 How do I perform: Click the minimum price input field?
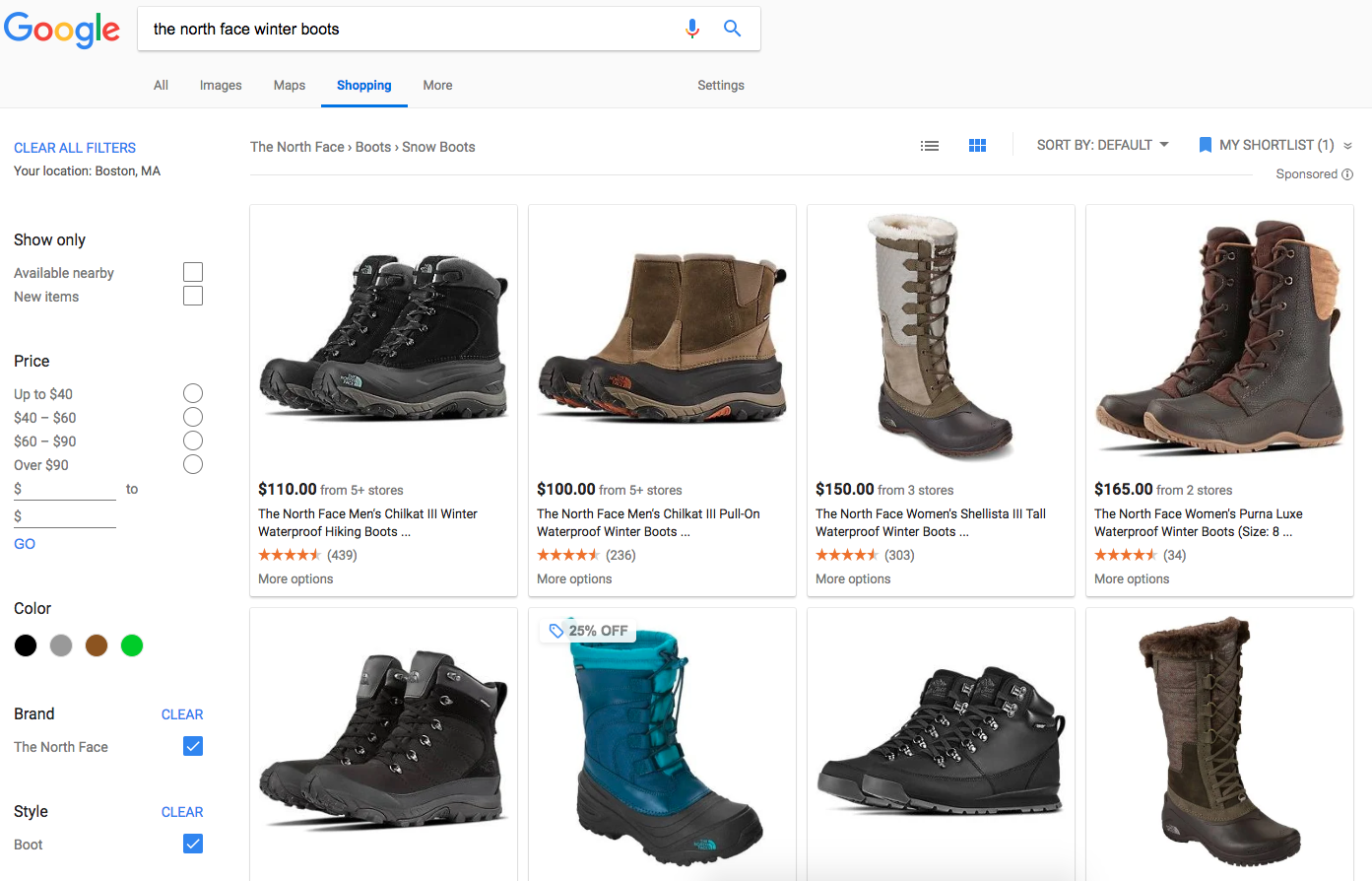[x=65, y=489]
